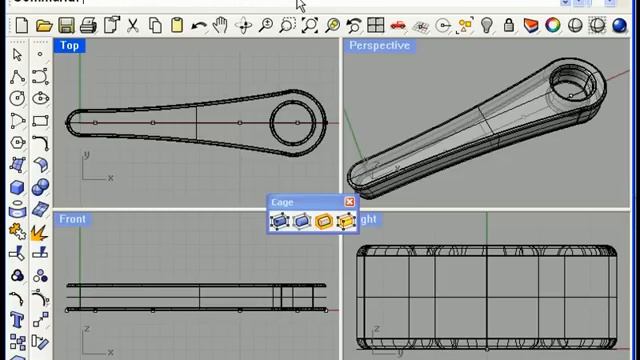
Task: Click the first Cage toolbar icon
Action: tap(280, 222)
